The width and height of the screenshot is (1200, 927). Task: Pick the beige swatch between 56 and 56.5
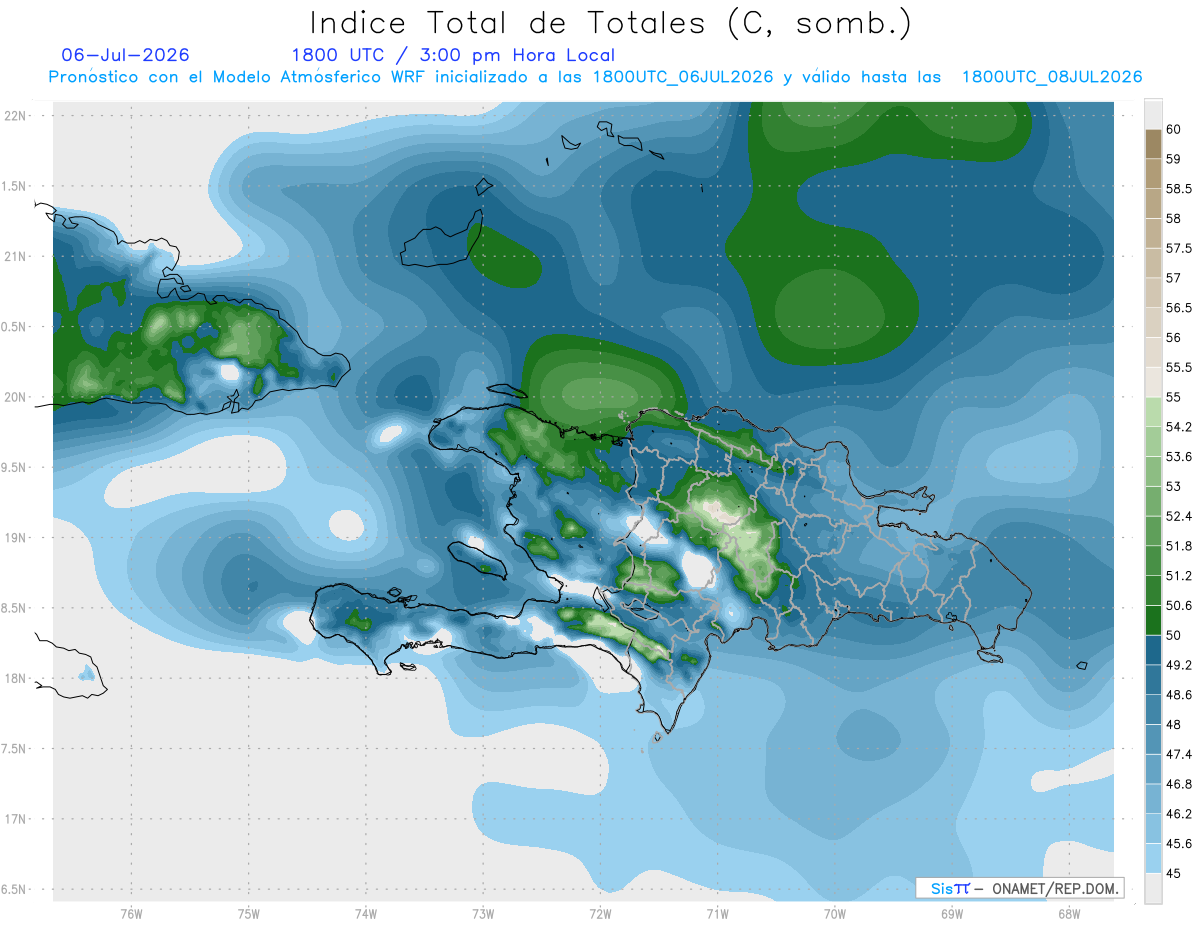click(x=1153, y=323)
